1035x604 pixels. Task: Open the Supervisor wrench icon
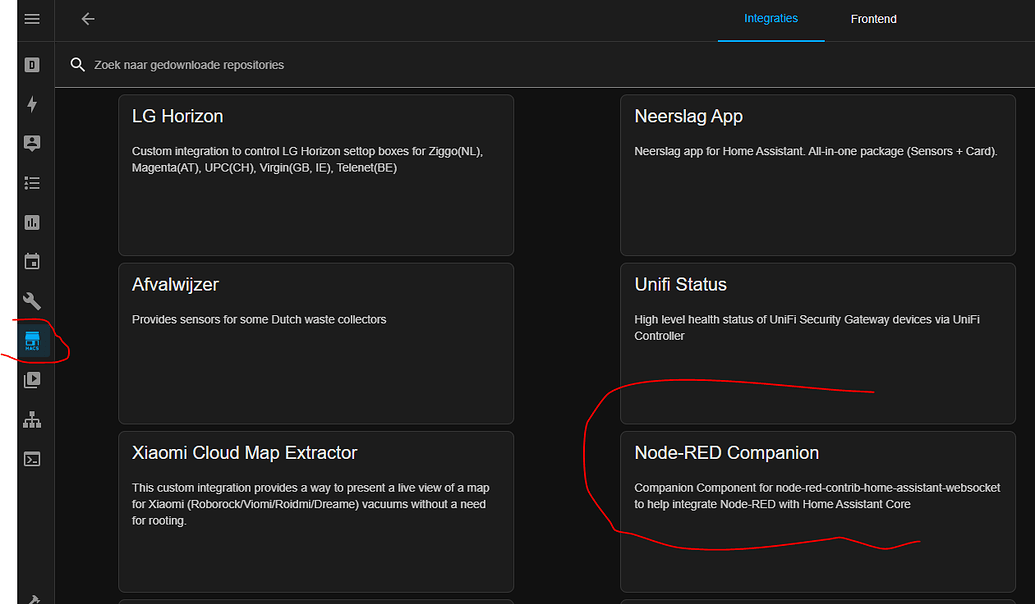pos(31,301)
